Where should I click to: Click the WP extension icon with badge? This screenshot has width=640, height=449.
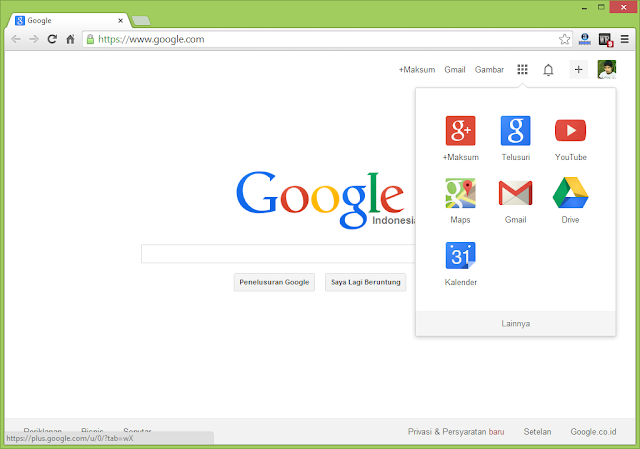606,40
